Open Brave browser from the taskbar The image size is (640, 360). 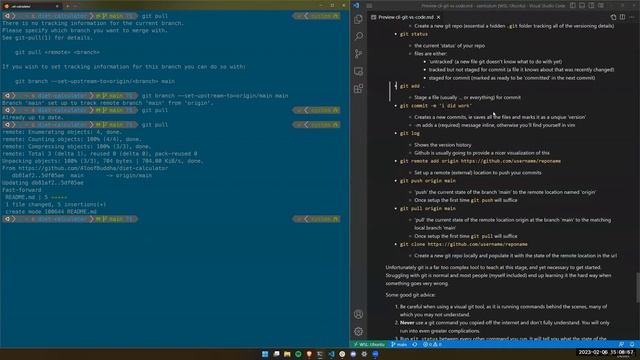(309, 354)
